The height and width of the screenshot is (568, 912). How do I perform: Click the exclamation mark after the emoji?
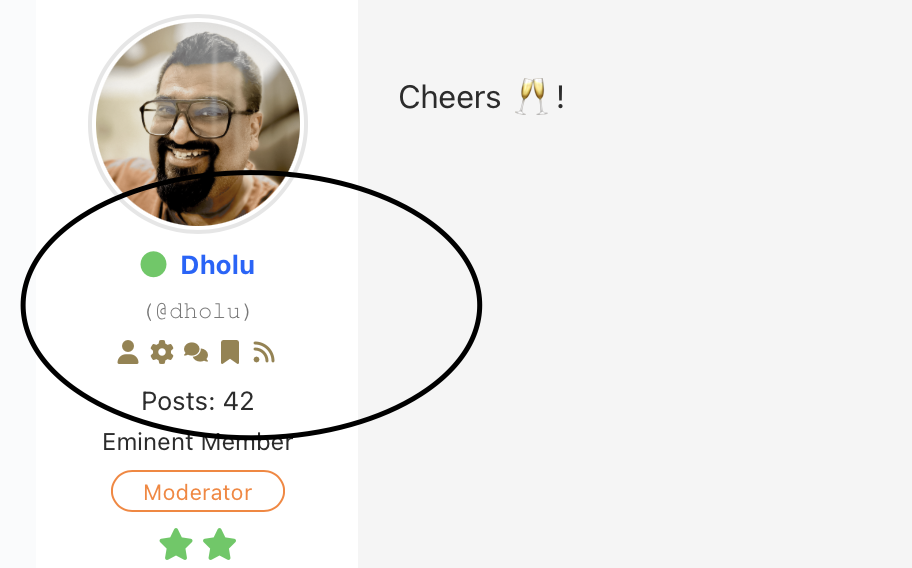[560, 97]
